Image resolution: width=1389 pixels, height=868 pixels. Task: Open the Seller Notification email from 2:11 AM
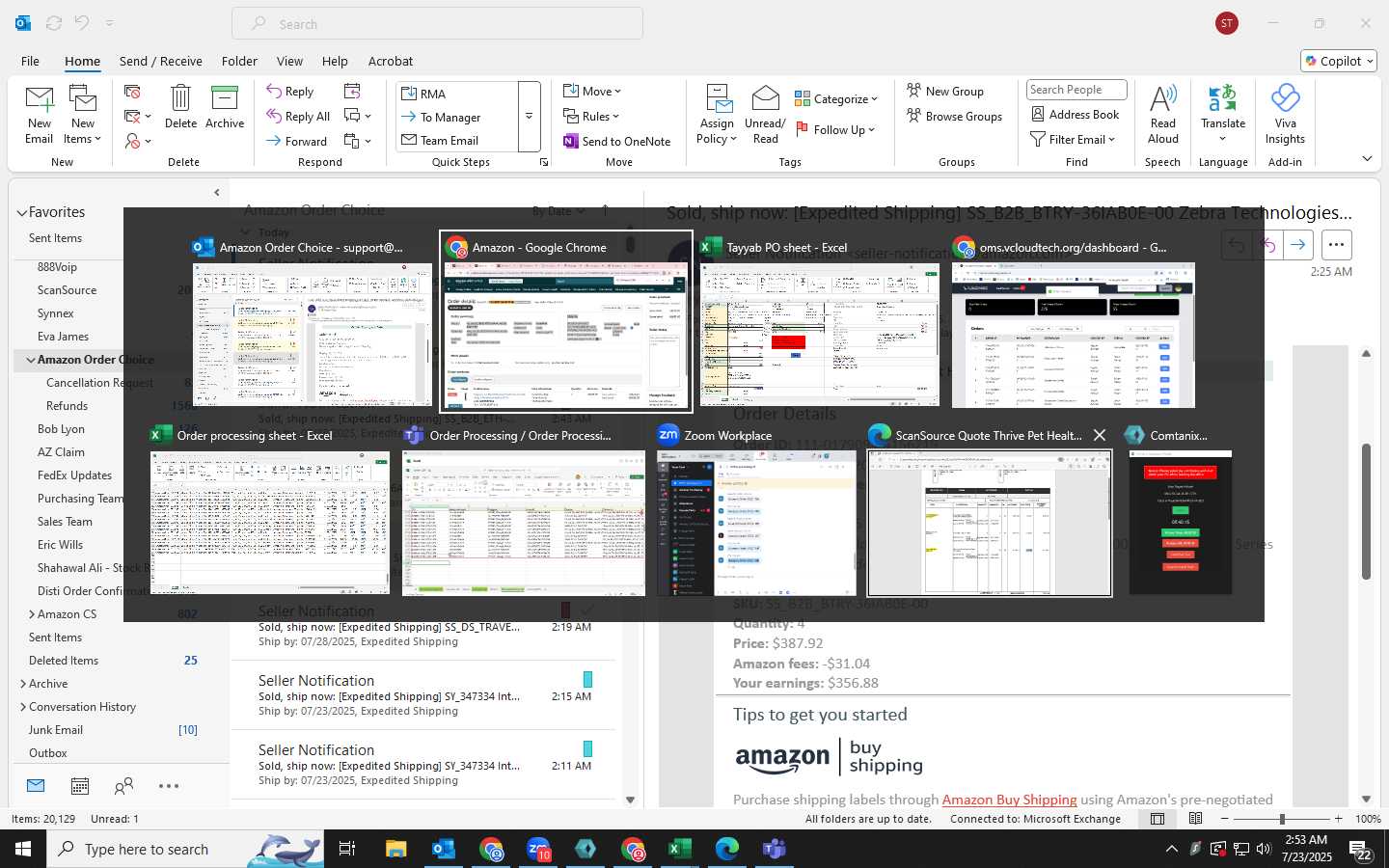pyautogui.click(x=424, y=765)
